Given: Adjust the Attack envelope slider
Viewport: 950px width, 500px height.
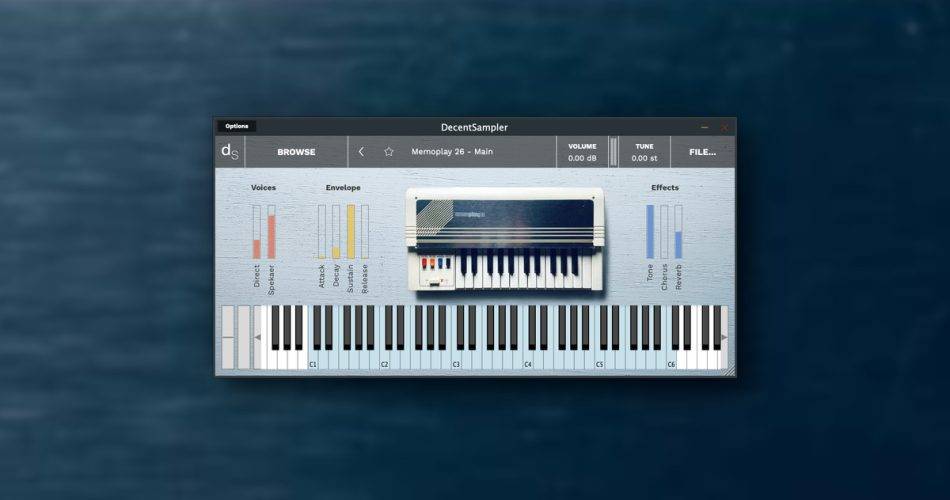Looking at the screenshot, I should (x=322, y=232).
